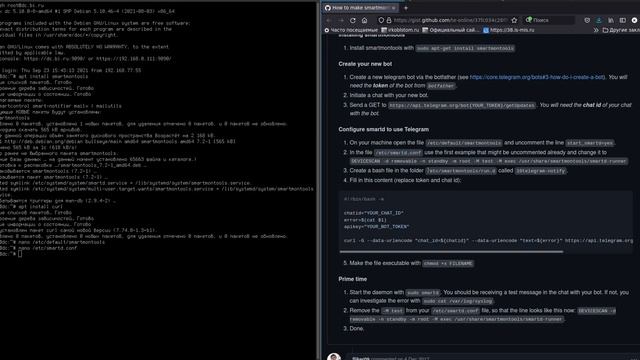Click the code block horizontal scrollbar

coord(451,252)
